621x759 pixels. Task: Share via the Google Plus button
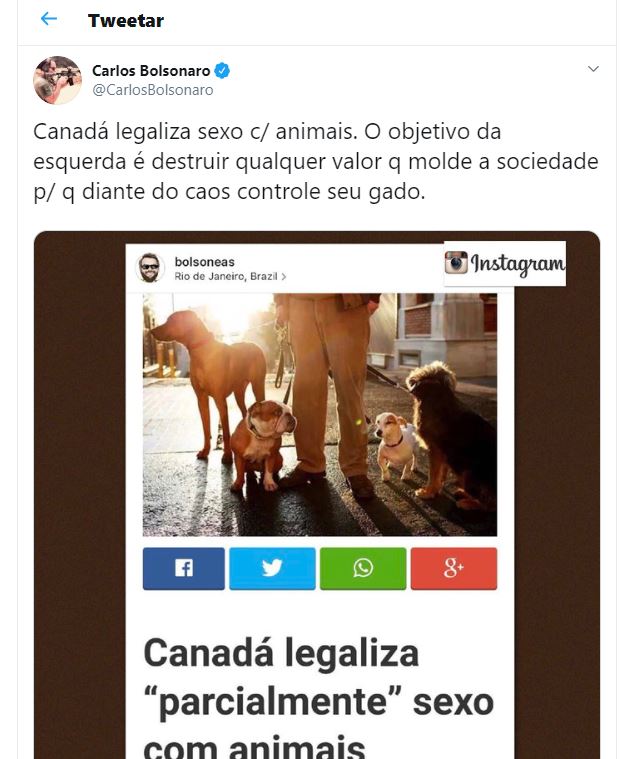(x=454, y=568)
